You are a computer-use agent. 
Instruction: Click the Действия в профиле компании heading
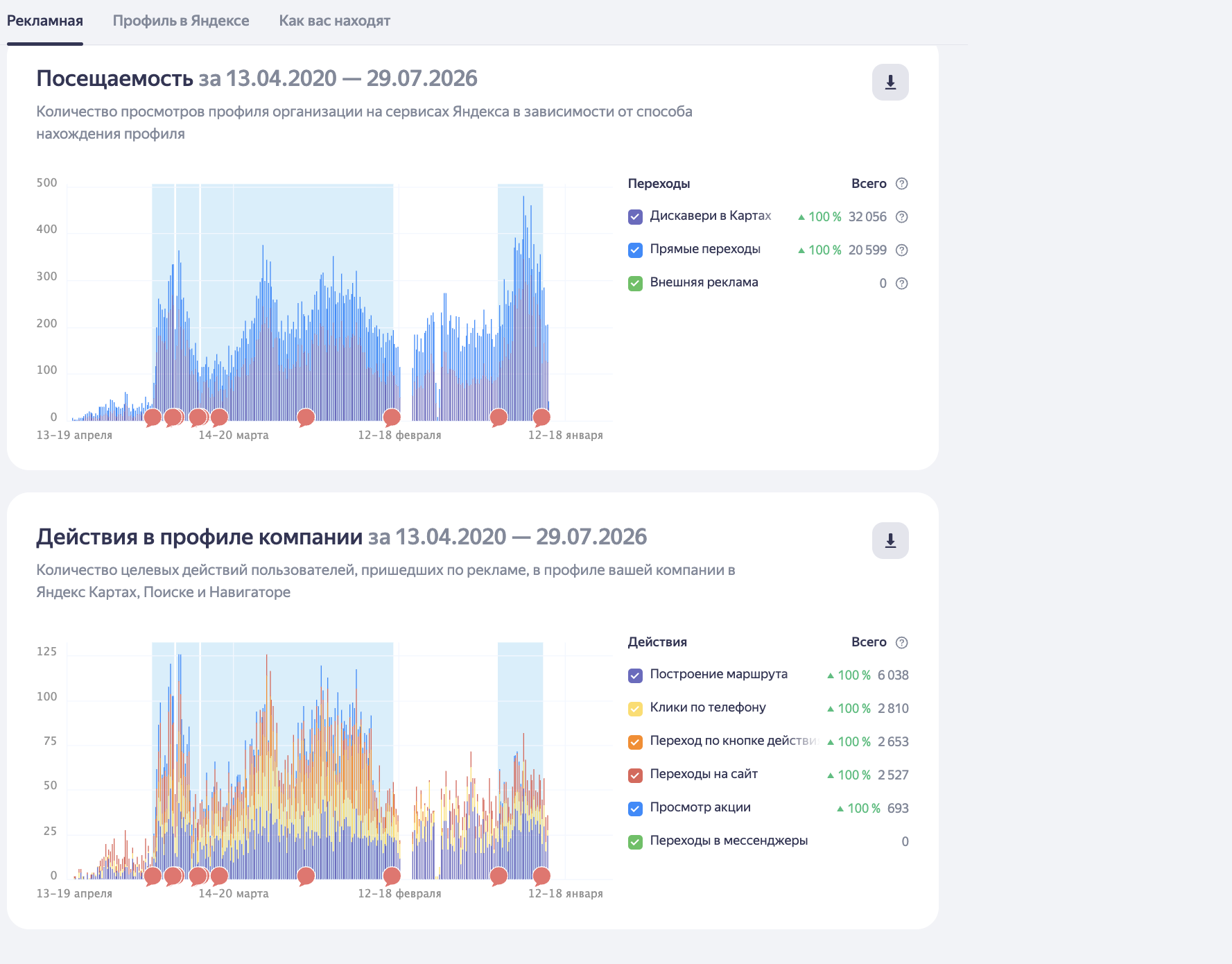(200, 537)
